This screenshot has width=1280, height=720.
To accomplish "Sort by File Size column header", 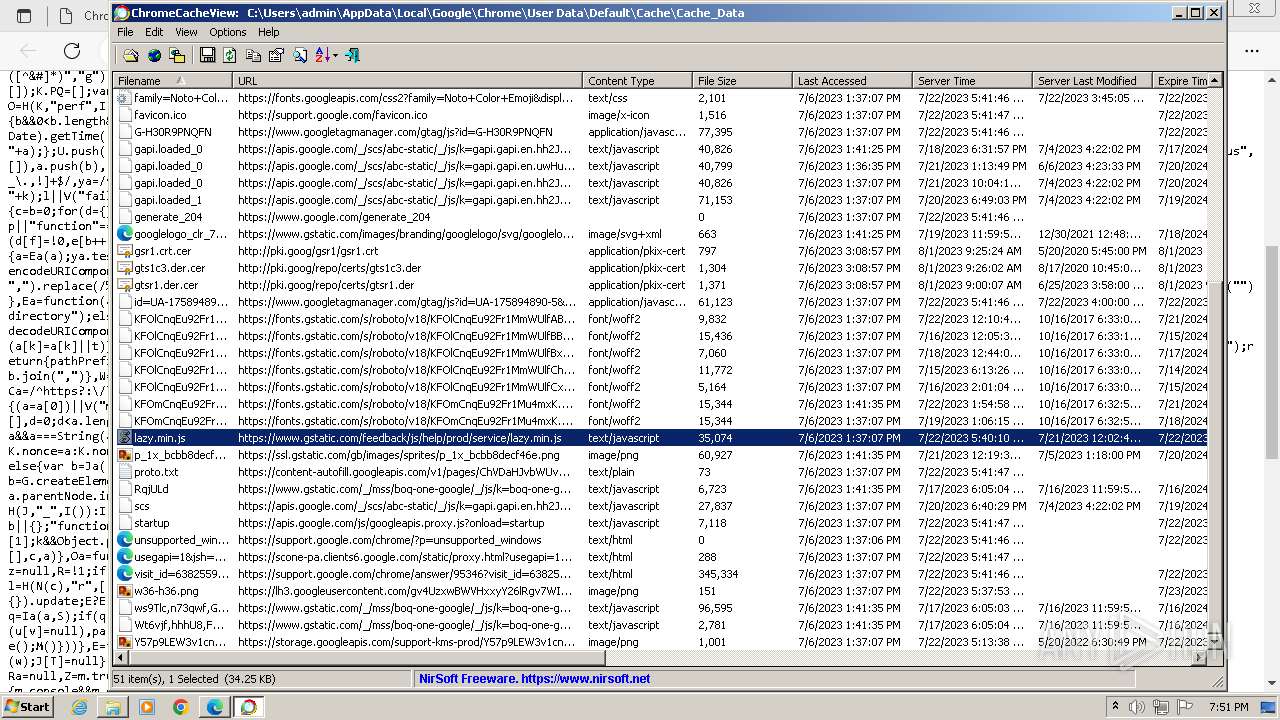I will coord(743,81).
